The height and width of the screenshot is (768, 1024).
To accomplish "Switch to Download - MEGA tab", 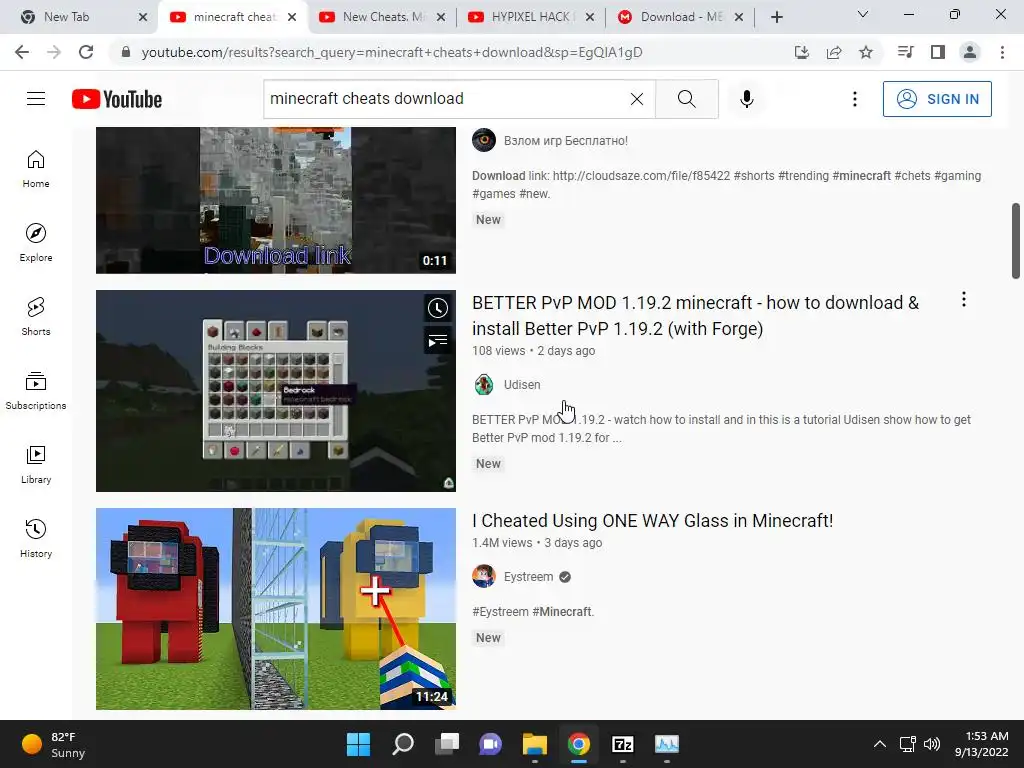I will (x=680, y=17).
